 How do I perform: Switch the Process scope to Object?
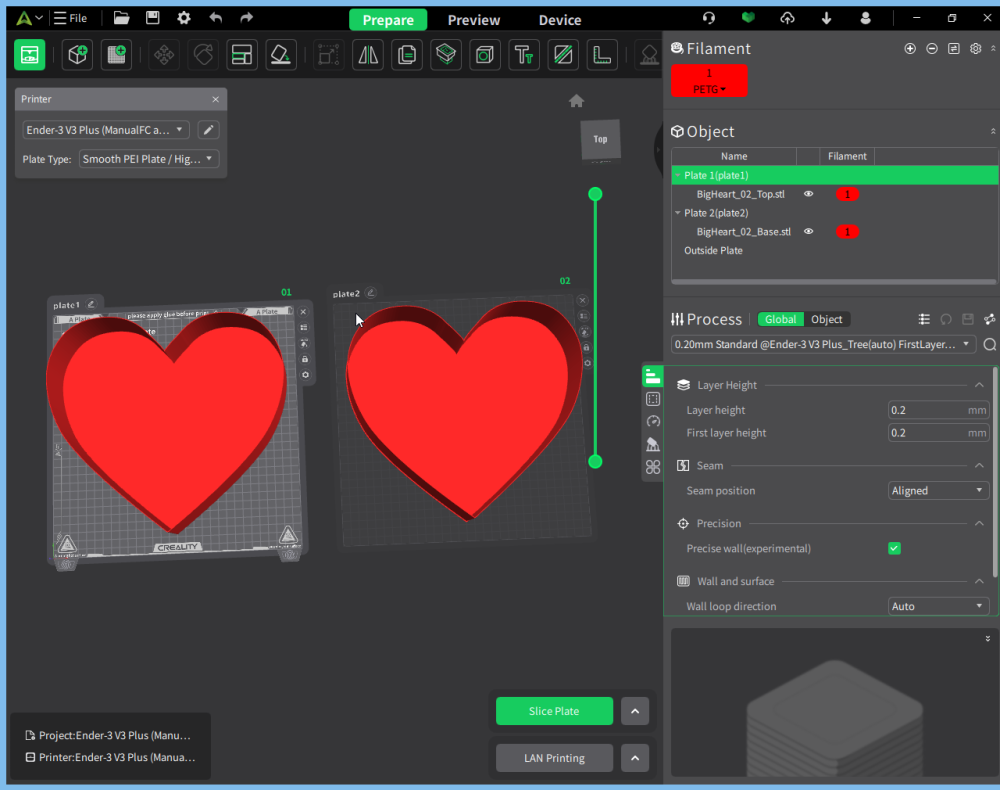pyautogui.click(x=827, y=319)
